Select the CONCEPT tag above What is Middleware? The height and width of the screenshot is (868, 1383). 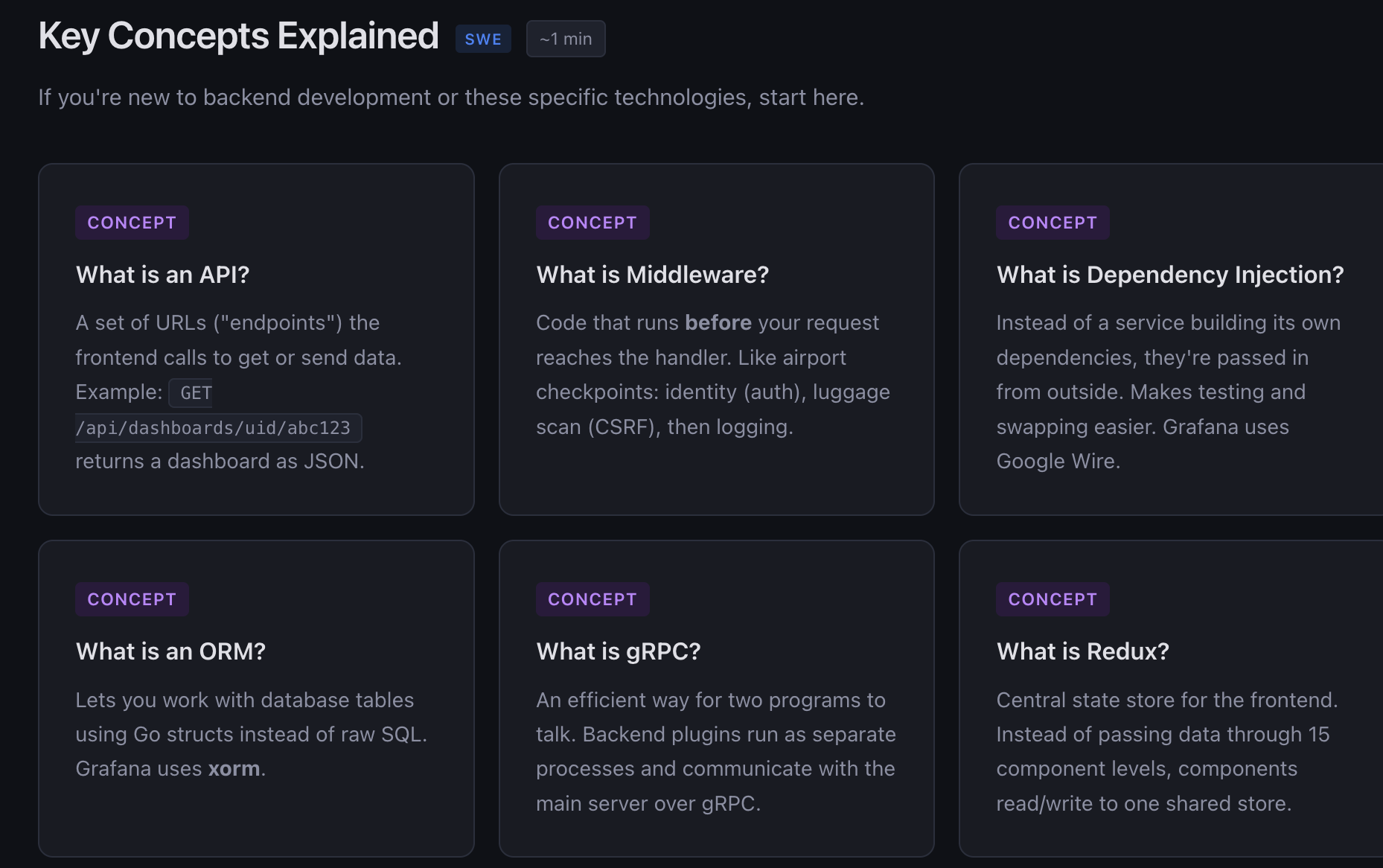(x=592, y=223)
